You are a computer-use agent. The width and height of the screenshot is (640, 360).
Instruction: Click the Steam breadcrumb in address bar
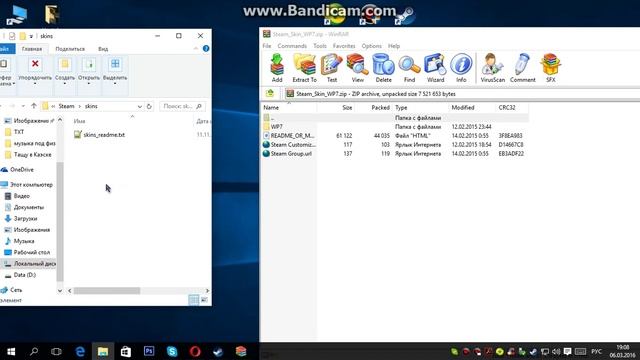(x=66, y=106)
